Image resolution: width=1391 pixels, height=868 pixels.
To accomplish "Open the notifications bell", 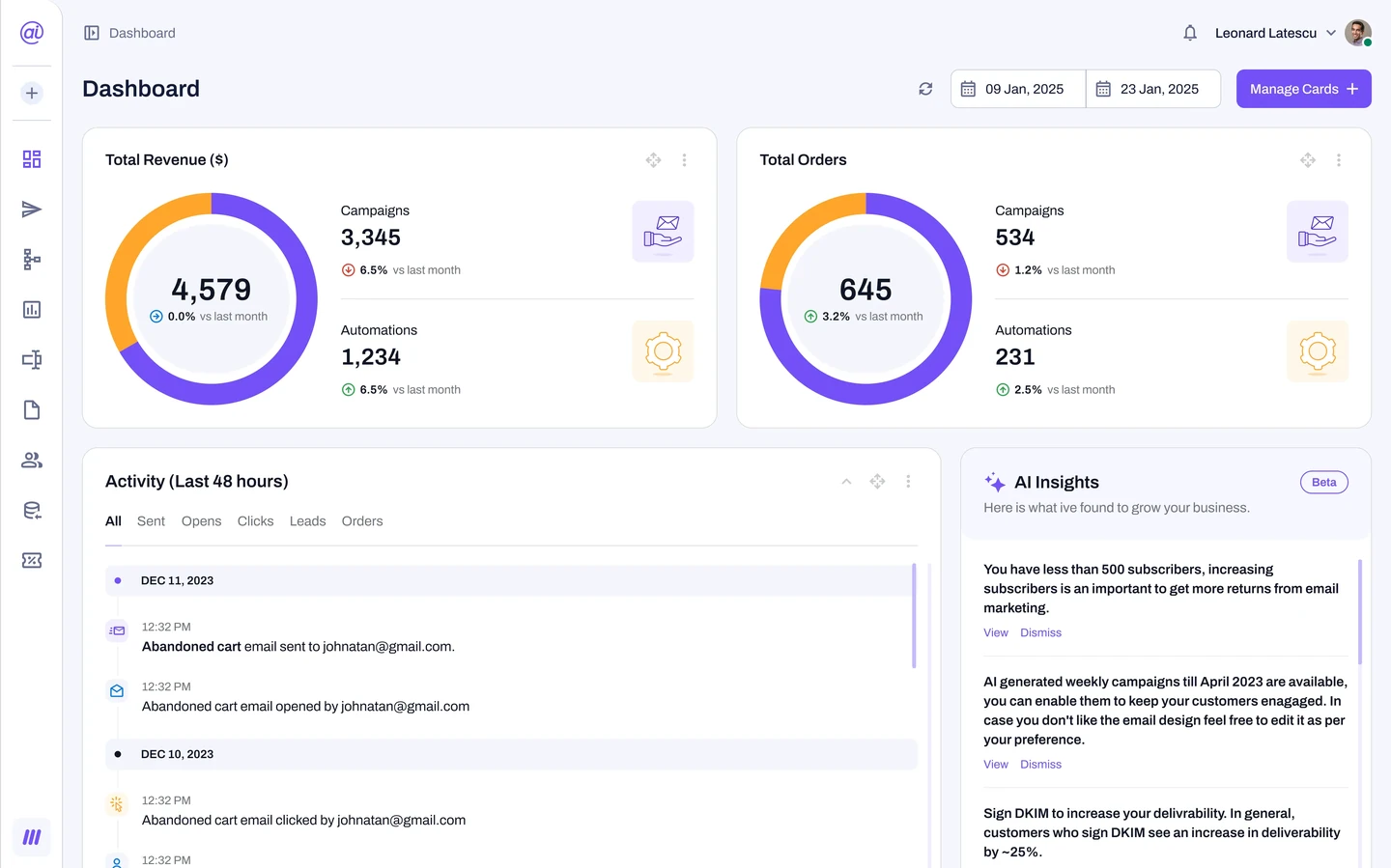I will [x=1190, y=33].
